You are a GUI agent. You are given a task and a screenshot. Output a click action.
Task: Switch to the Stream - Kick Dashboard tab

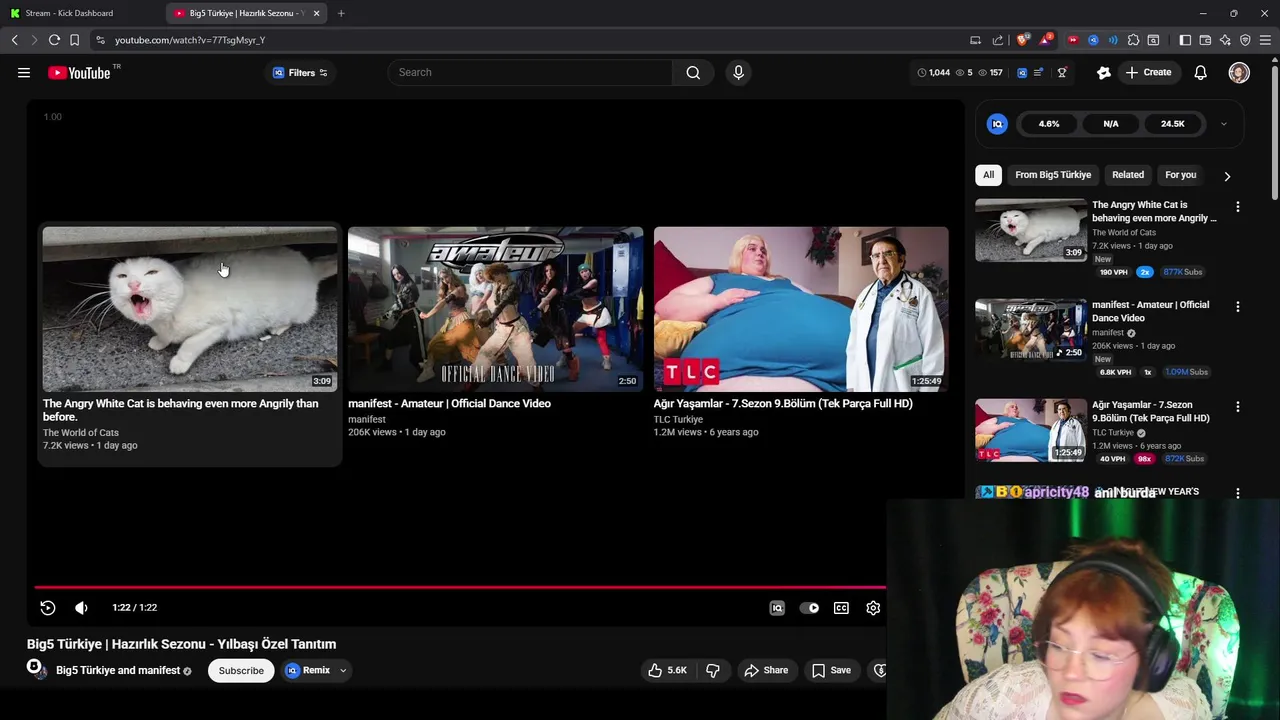click(80, 13)
